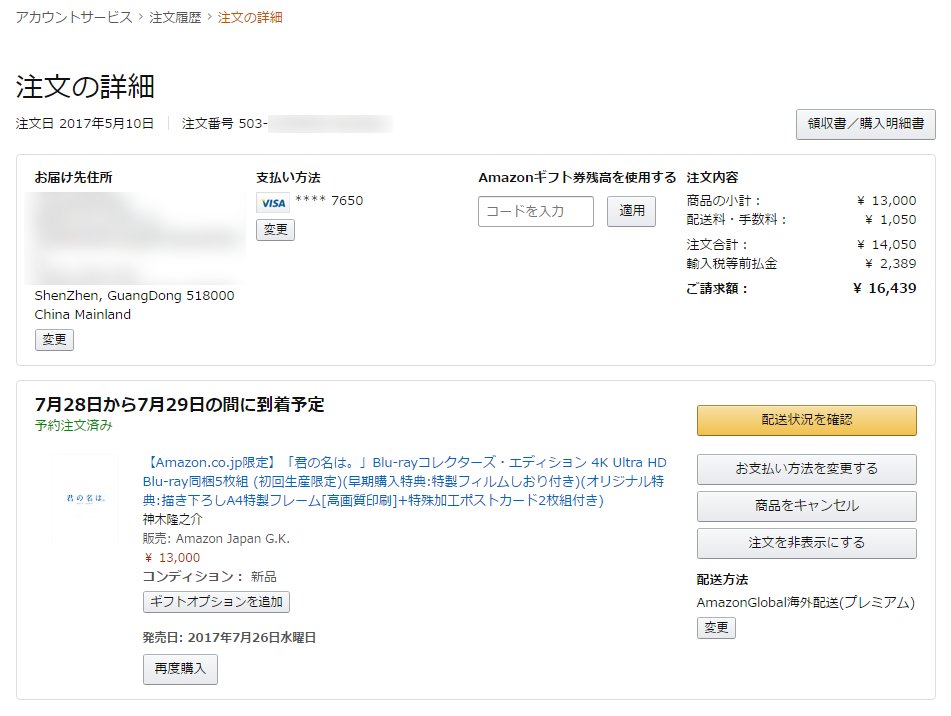The width and height of the screenshot is (951, 716).
Task: Select お支払い方法を変更する button
Action: pyautogui.click(x=807, y=469)
